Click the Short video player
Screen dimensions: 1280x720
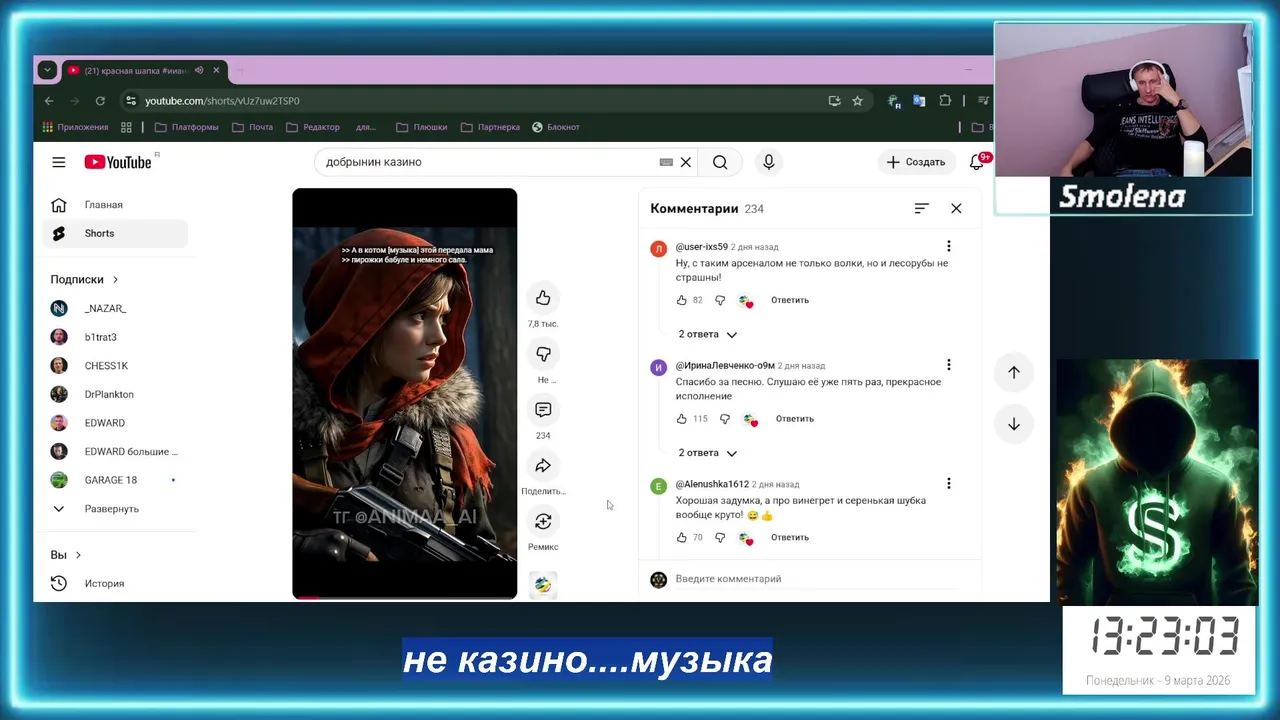point(405,393)
